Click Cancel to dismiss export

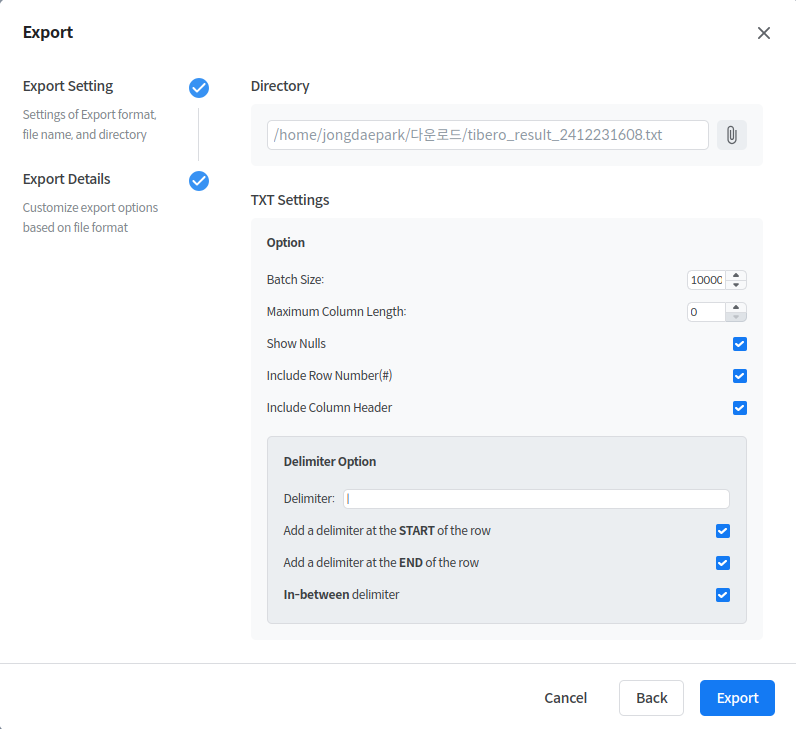(x=565, y=698)
